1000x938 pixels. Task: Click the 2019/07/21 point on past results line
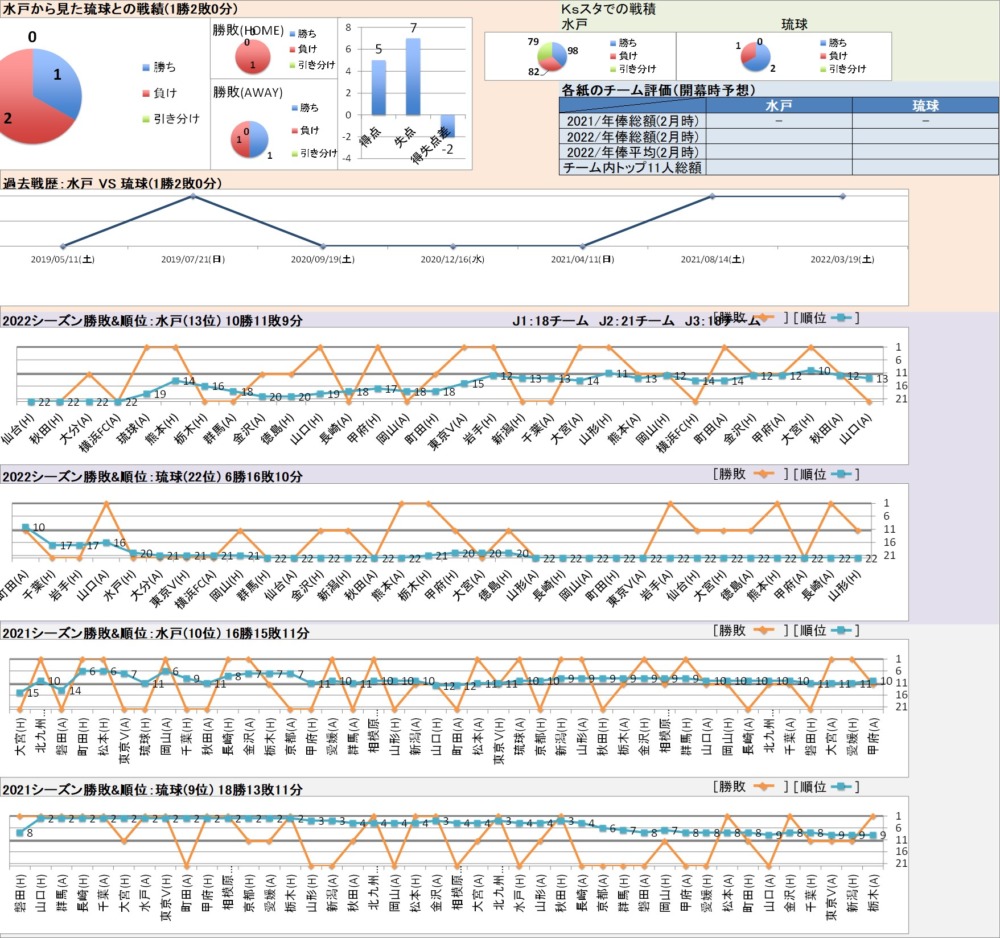193,196
